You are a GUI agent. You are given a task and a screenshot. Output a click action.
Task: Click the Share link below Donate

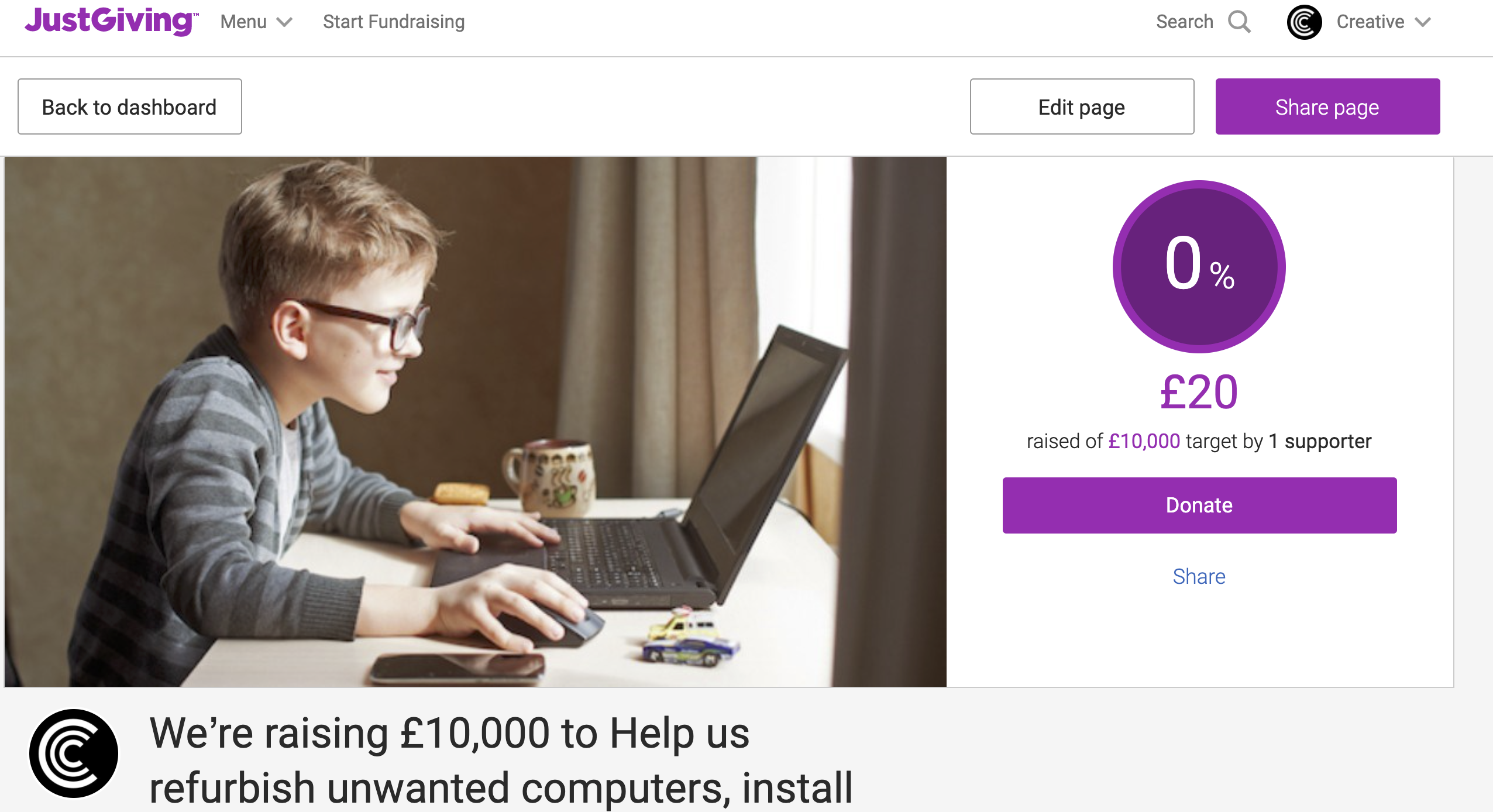1199,576
